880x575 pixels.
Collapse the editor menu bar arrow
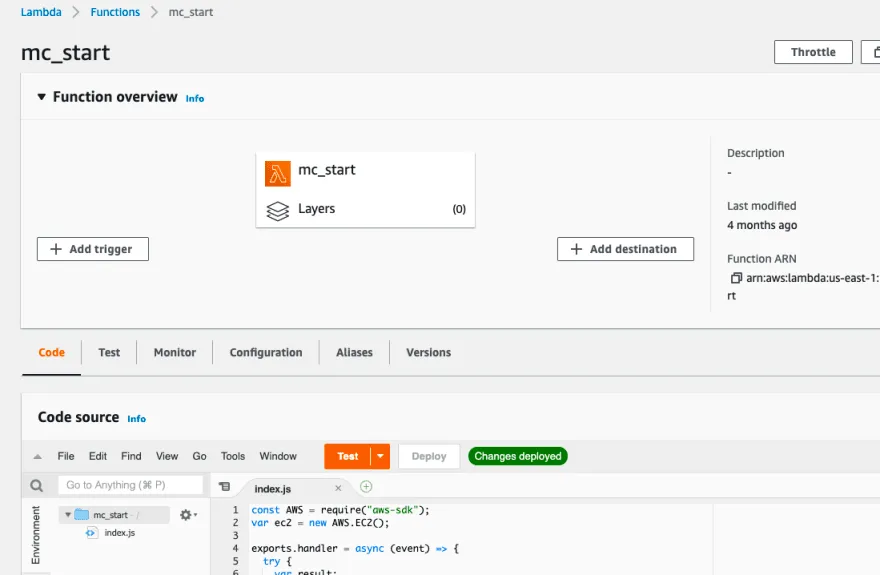coord(38,457)
